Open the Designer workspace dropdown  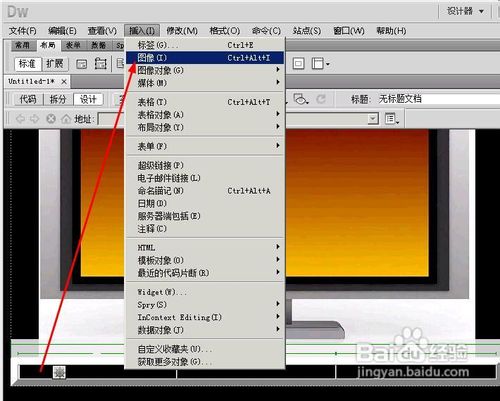465,11
